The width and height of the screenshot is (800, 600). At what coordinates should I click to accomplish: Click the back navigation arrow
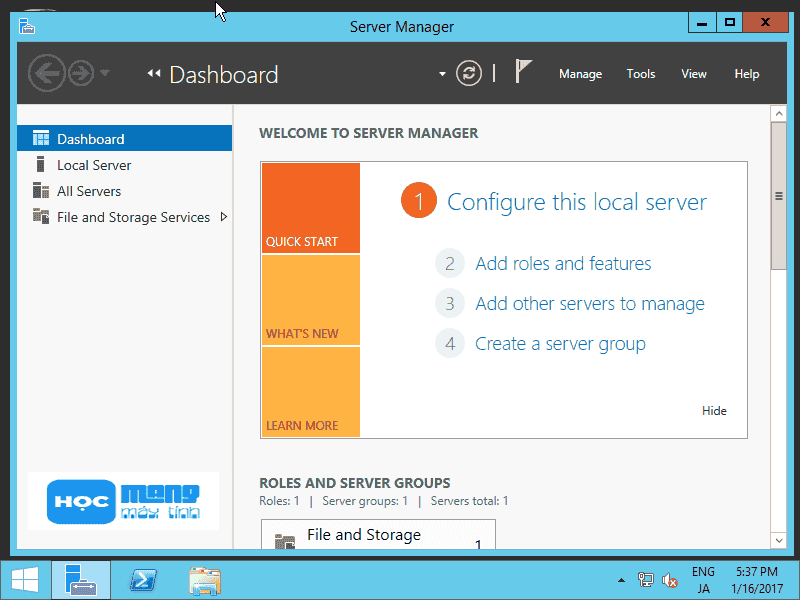46,73
